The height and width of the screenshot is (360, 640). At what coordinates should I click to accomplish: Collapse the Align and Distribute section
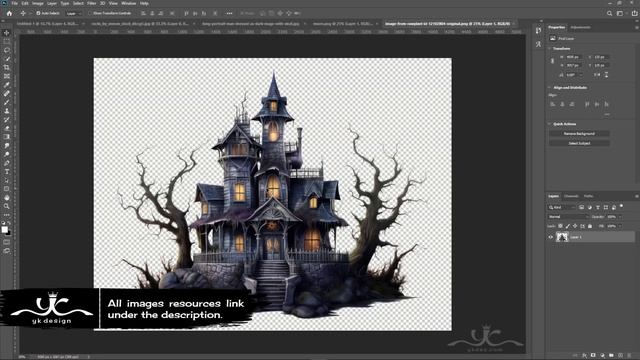(x=549, y=87)
